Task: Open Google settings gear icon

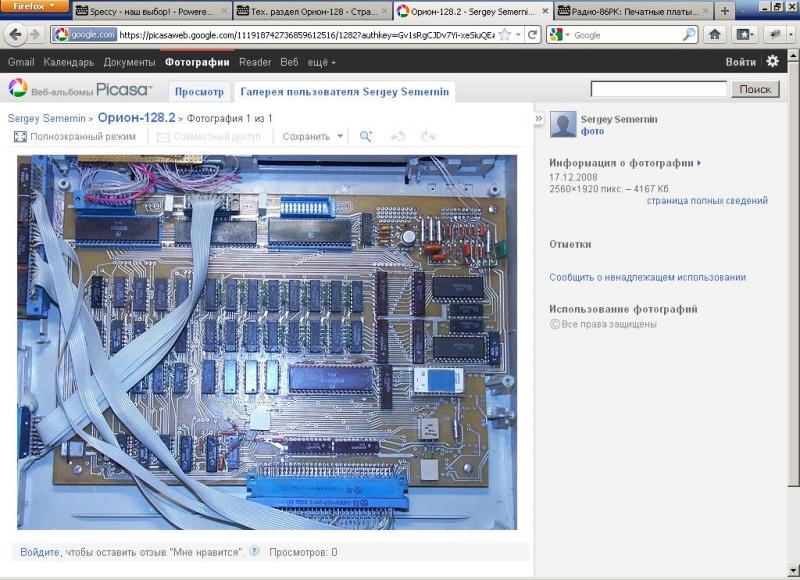Action: click(772, 61)
